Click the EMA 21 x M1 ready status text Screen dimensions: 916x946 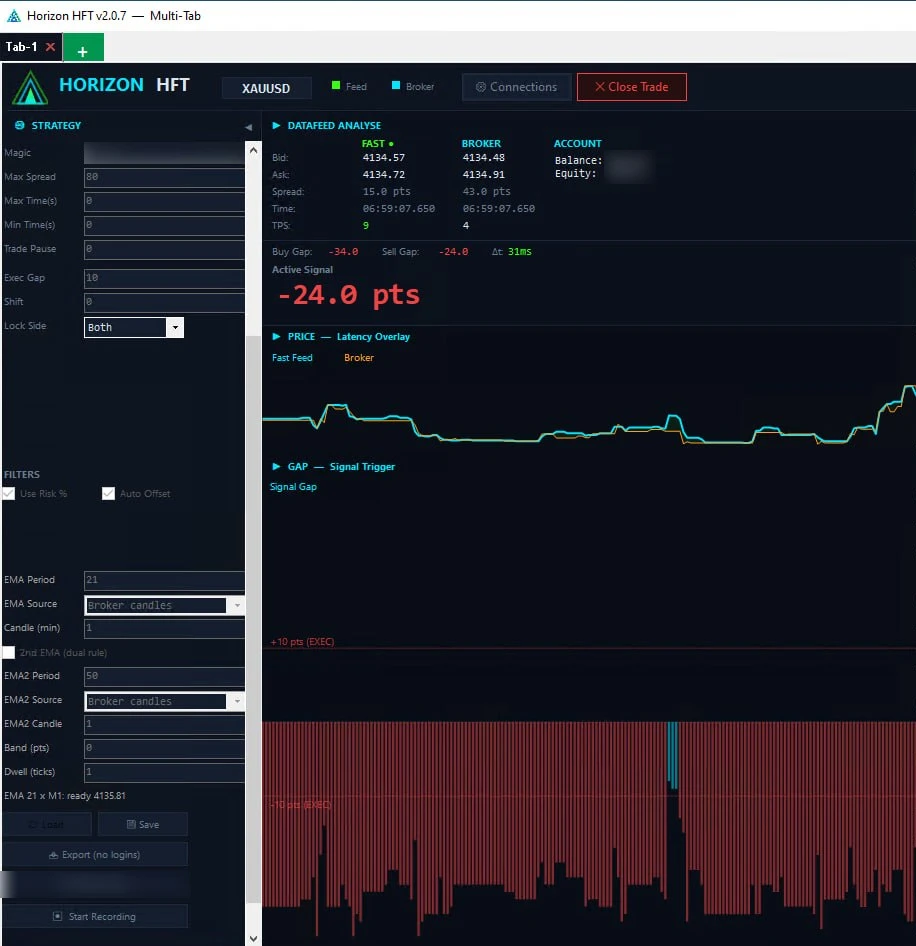65,796
